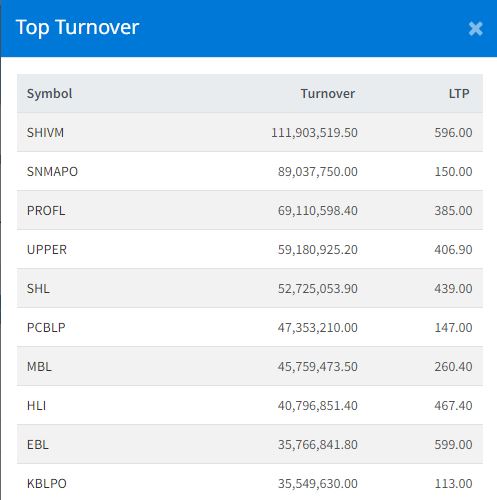Open the SHIVM symbol
Viewport: 497px width, 500px height.
pyautogui.click(x=45, y=133)
